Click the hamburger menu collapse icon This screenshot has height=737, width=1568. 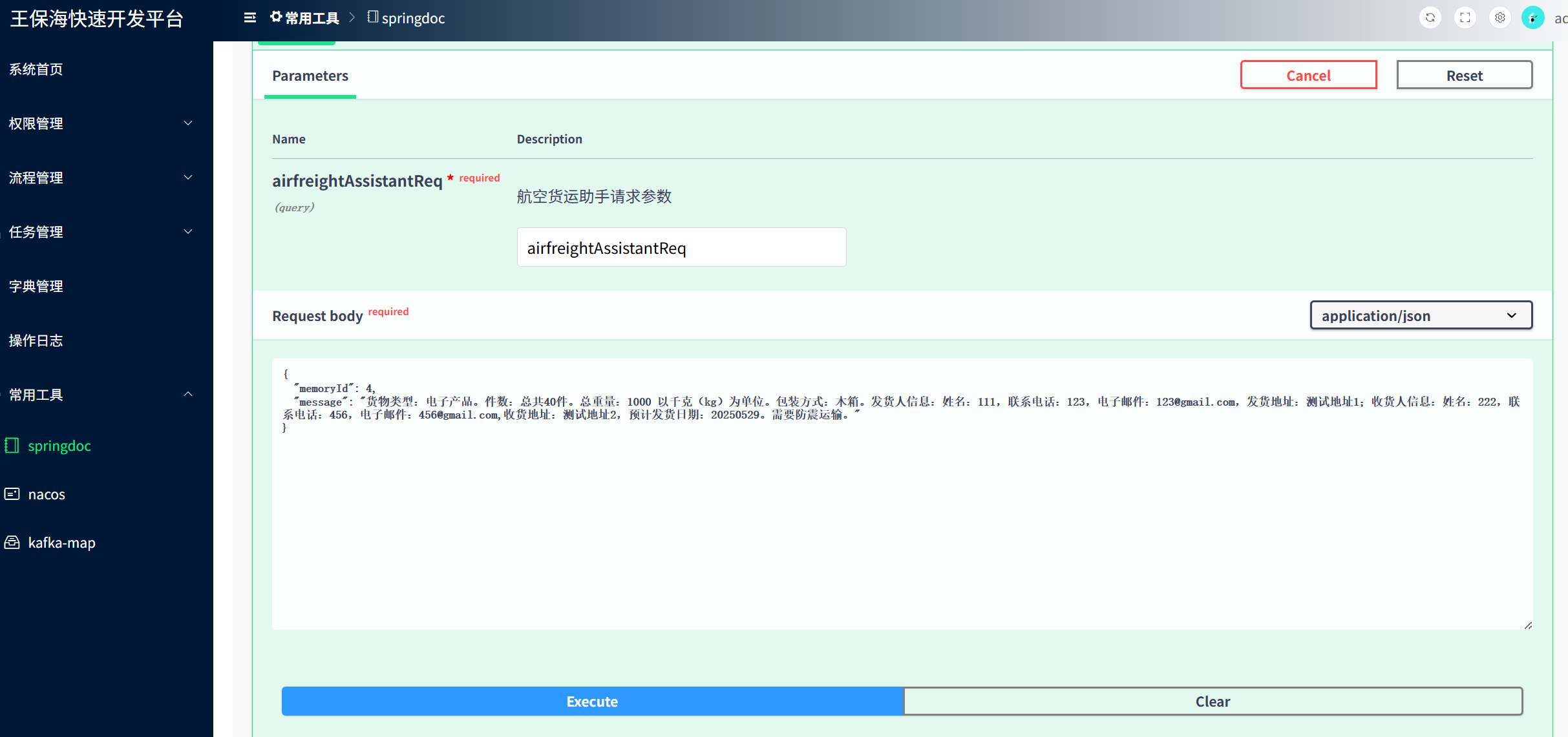click(249, 18)
